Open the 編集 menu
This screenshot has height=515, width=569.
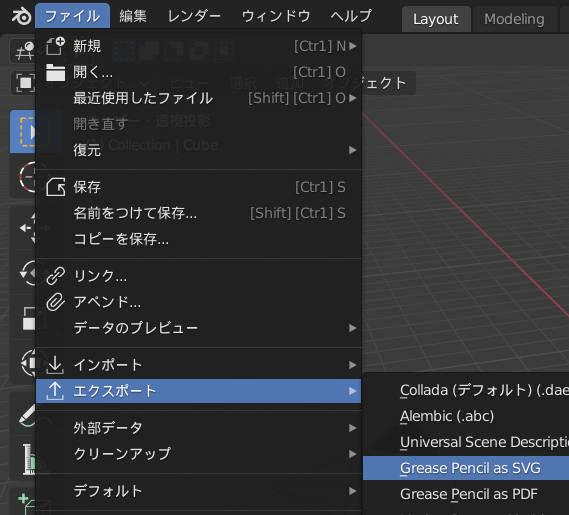coord(133,16)
